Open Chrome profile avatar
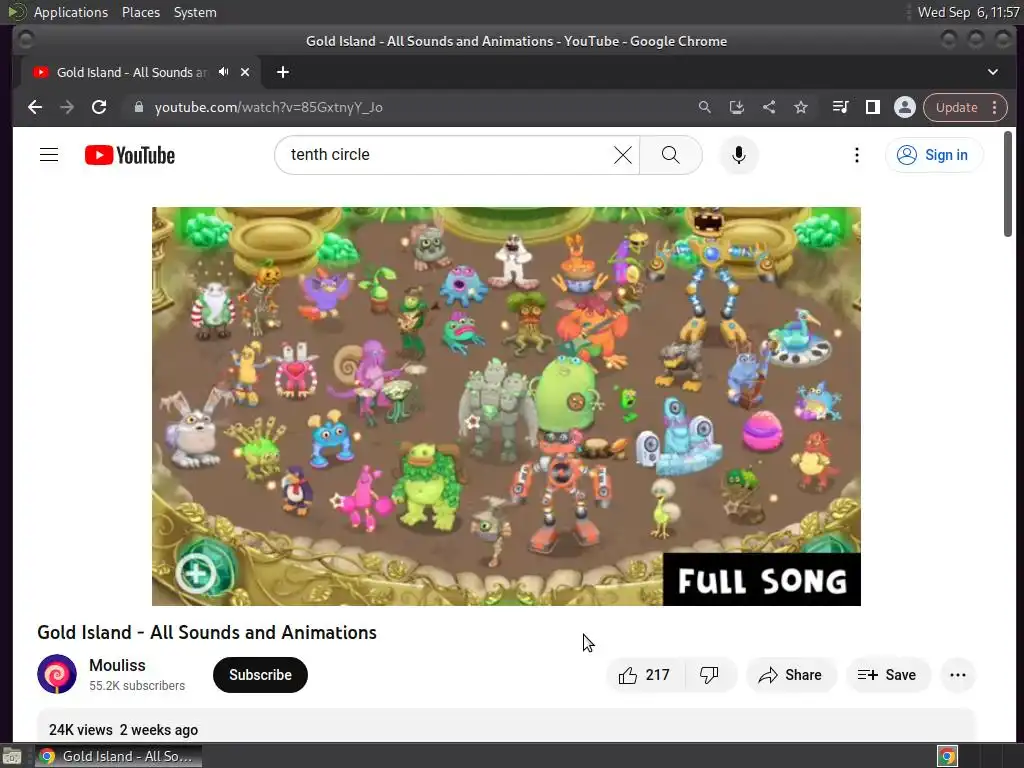The height and width of the screenshot is (768, 1024). (x=904, y=107)
